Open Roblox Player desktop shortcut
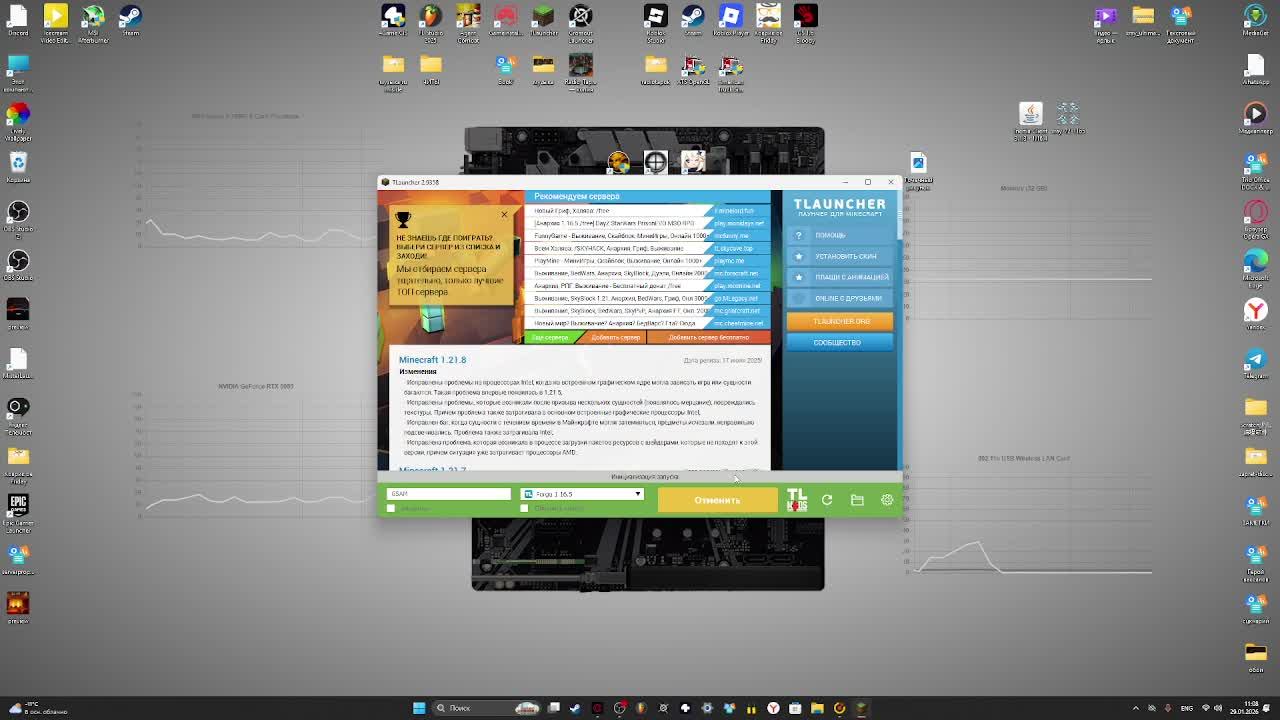The width and height of the screenshot is (1280, 720). click(x=731, y=20)
